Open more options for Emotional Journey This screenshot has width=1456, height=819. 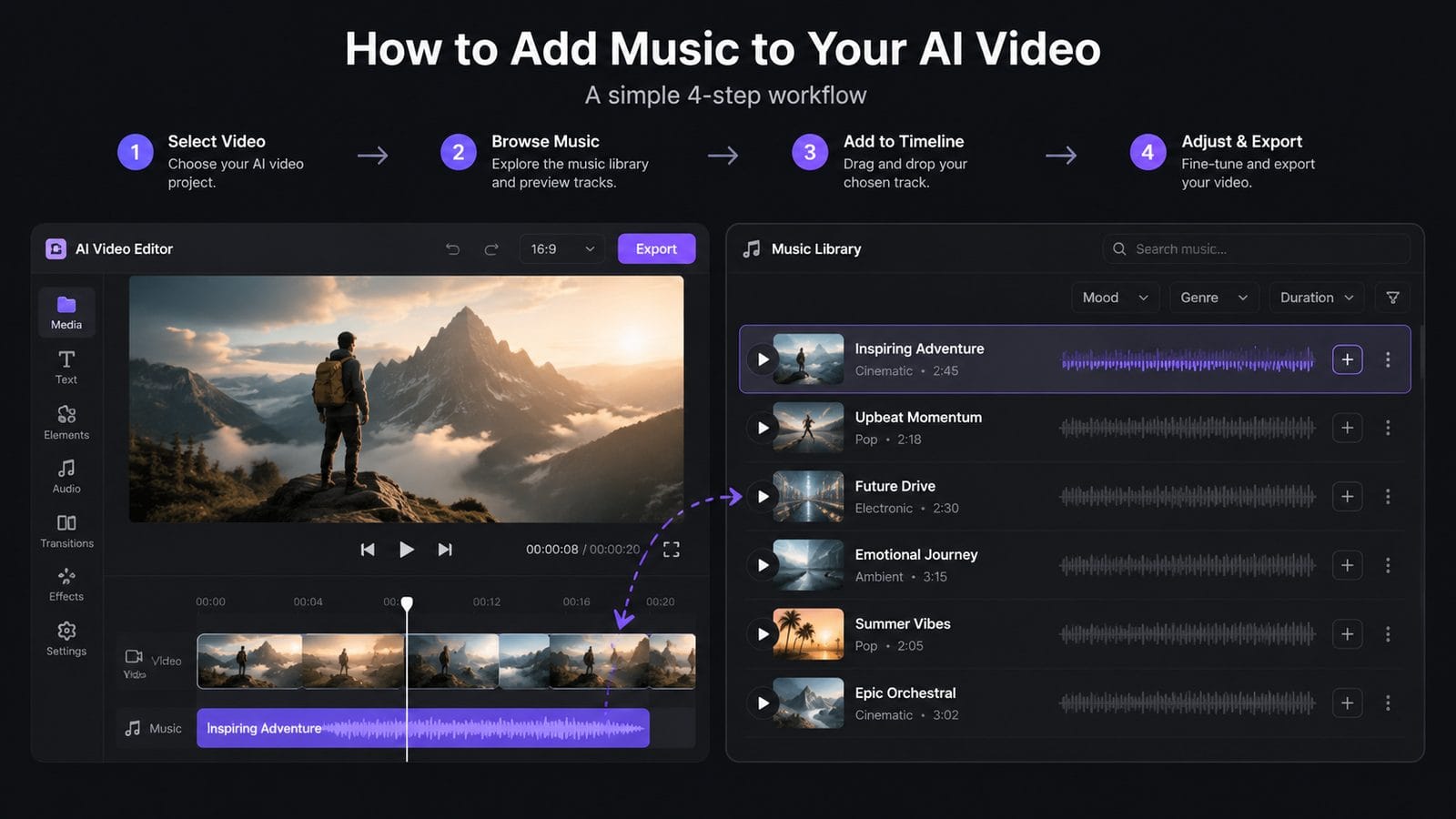1388,565
